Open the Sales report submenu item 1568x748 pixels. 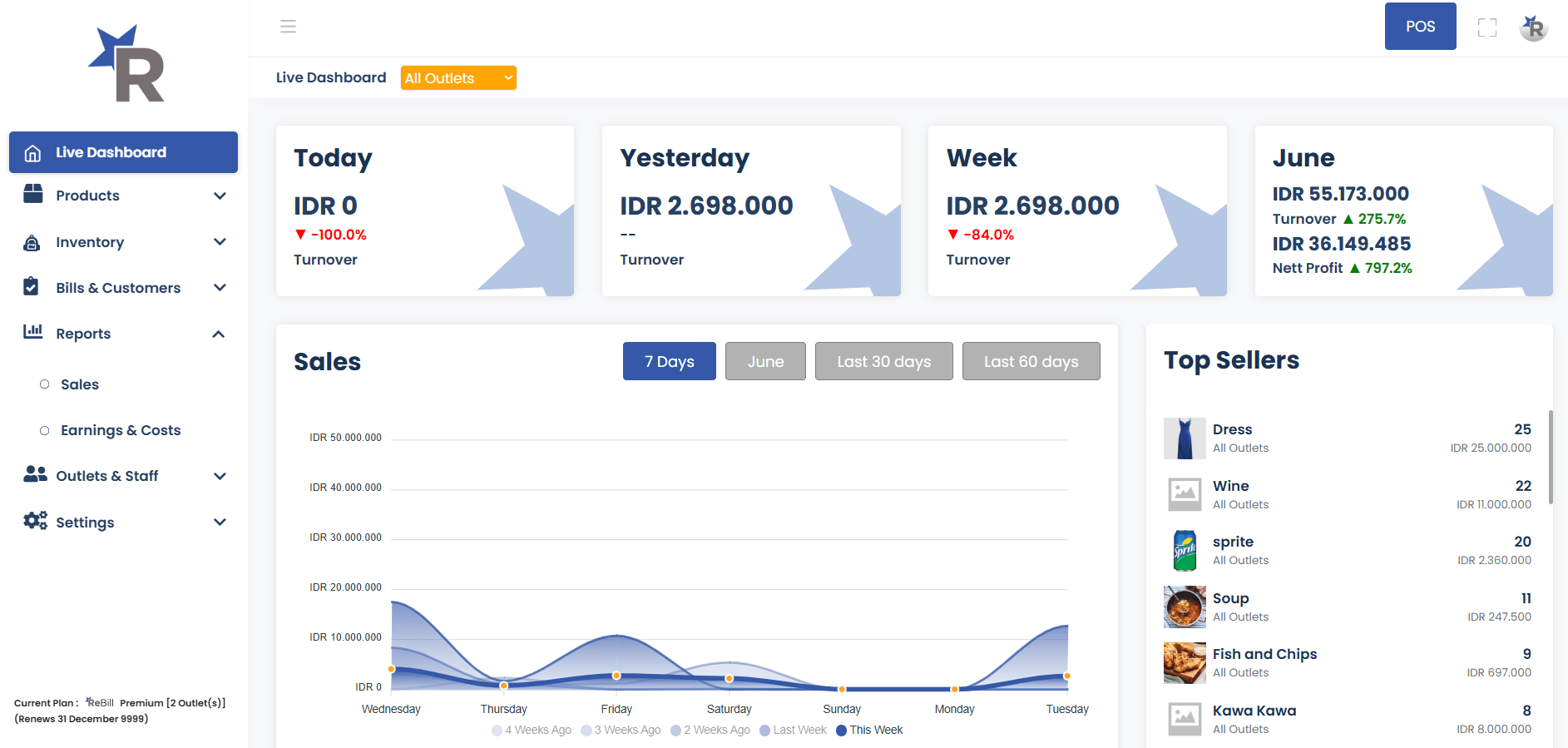tap(80, 384)
